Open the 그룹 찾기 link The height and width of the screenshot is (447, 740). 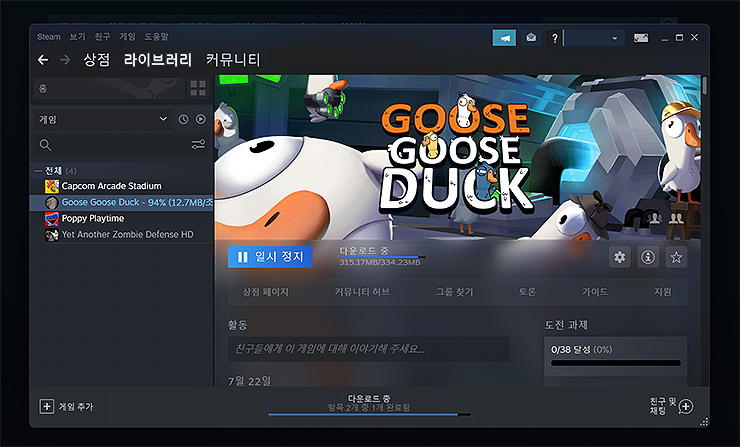(454, 292)
